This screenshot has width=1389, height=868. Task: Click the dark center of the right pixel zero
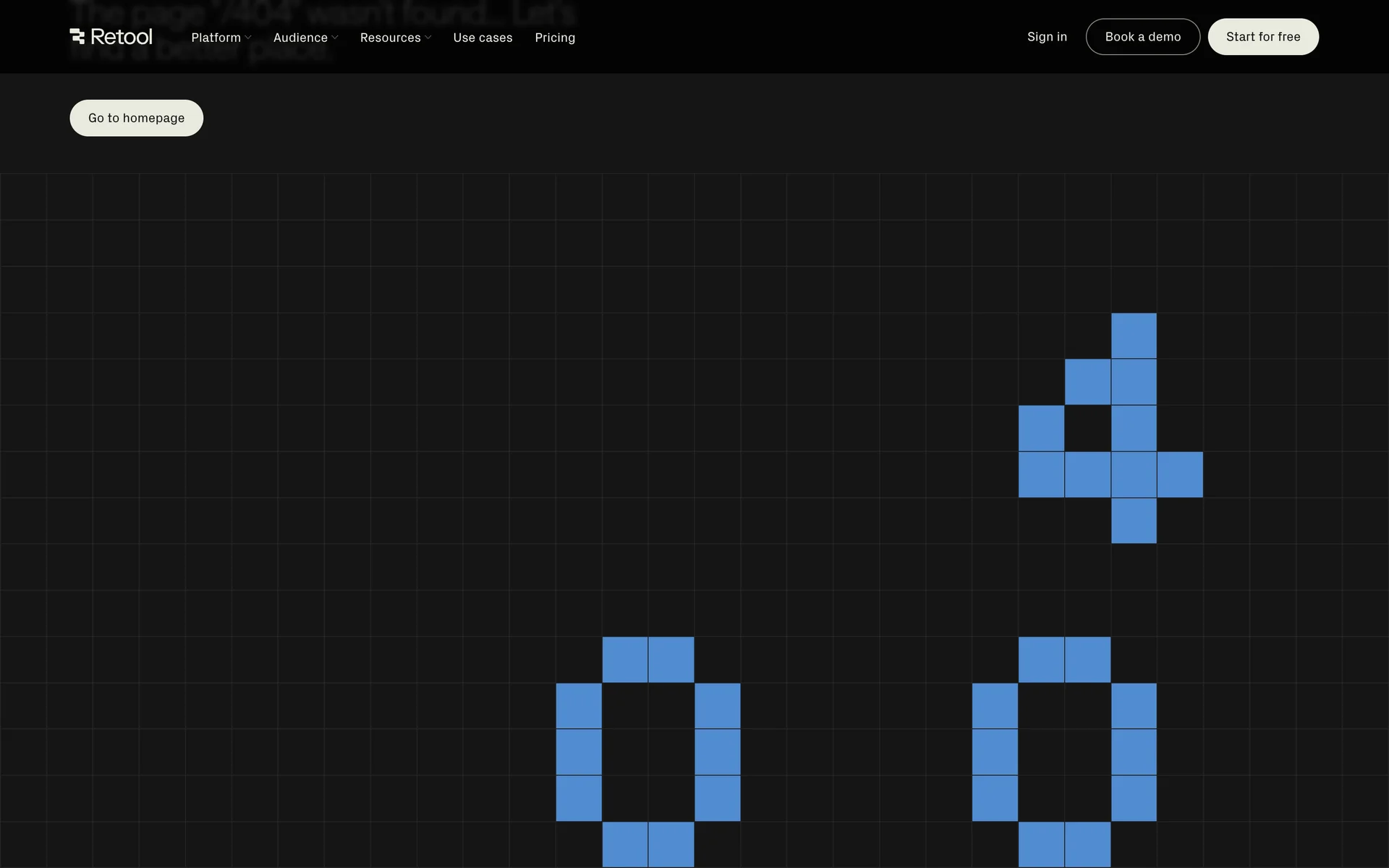pos(1064,752)
